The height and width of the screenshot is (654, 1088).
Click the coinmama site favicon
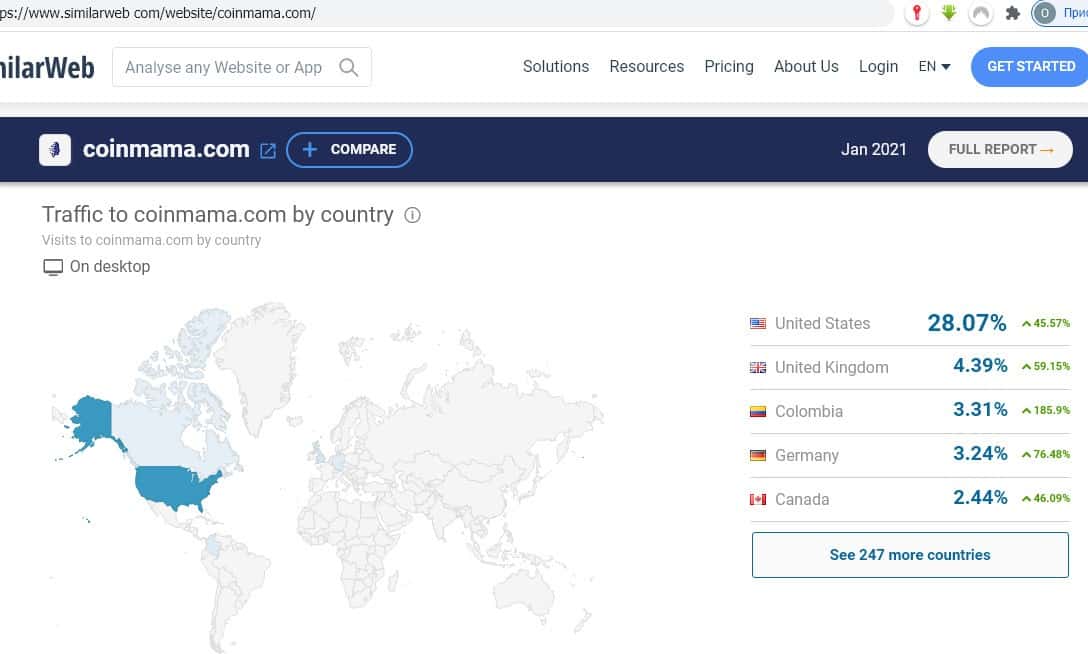55,150
